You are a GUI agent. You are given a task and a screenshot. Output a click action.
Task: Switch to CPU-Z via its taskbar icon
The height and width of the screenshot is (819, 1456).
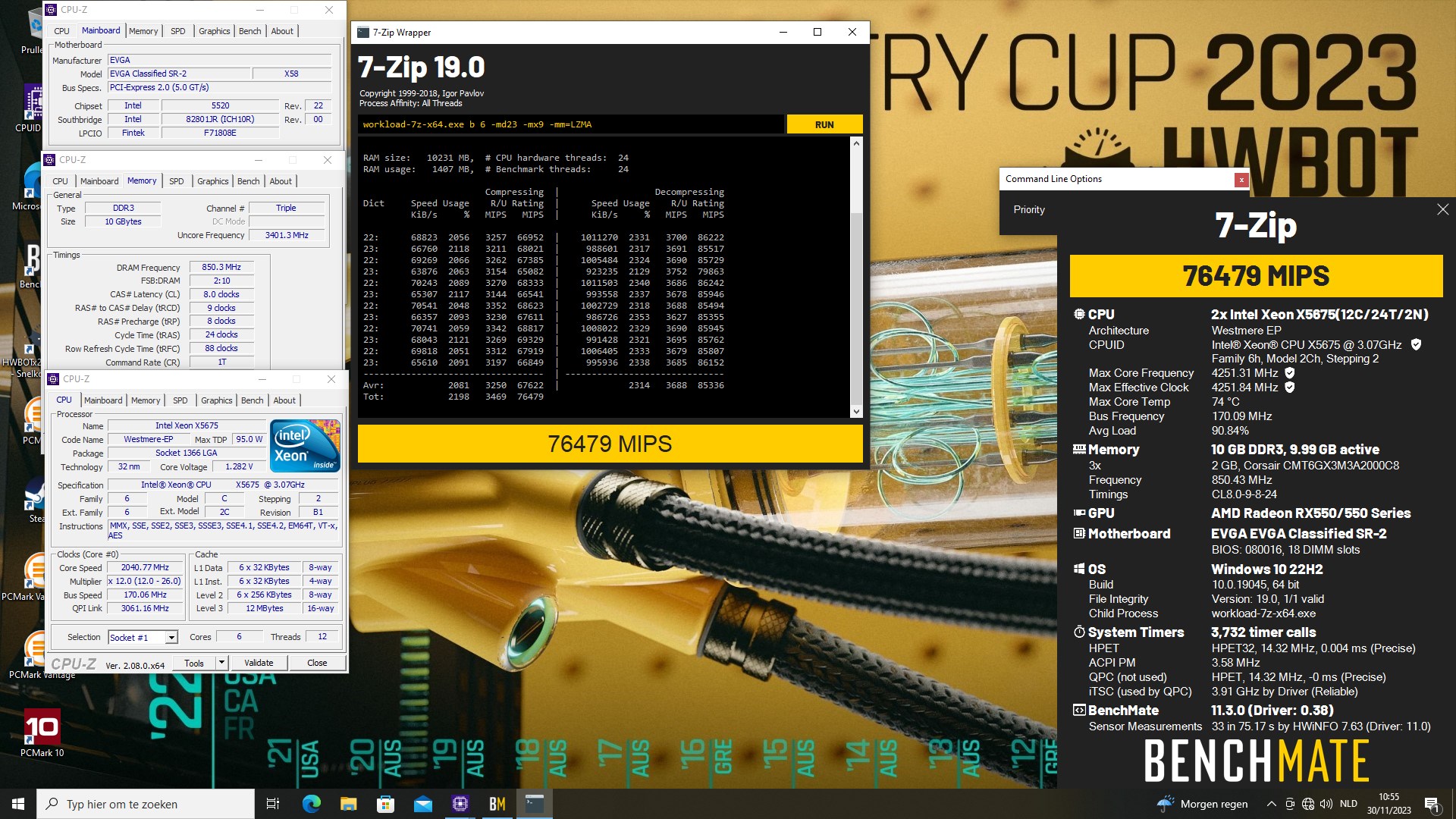(460, 804)
